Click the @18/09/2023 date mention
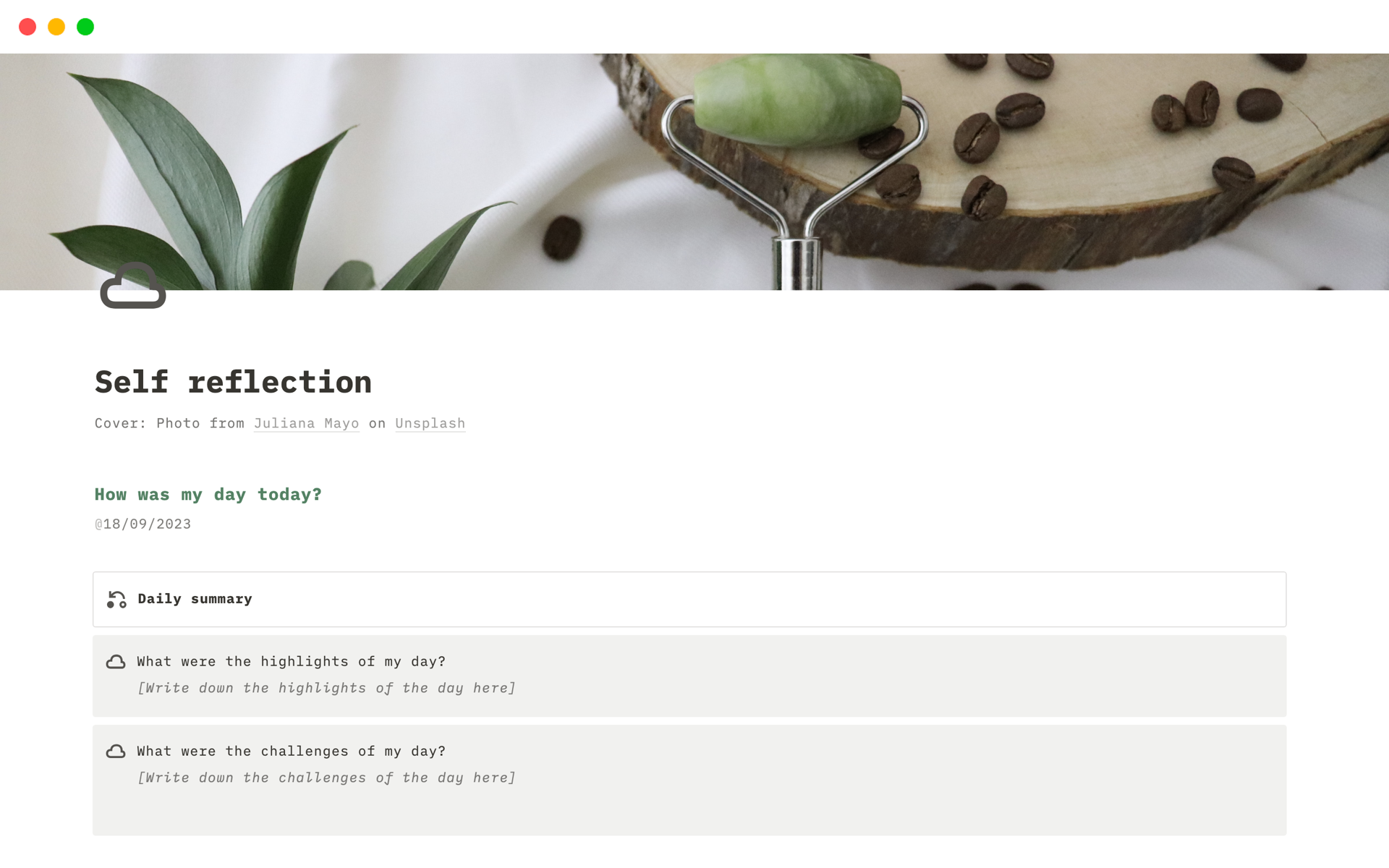 143,524
